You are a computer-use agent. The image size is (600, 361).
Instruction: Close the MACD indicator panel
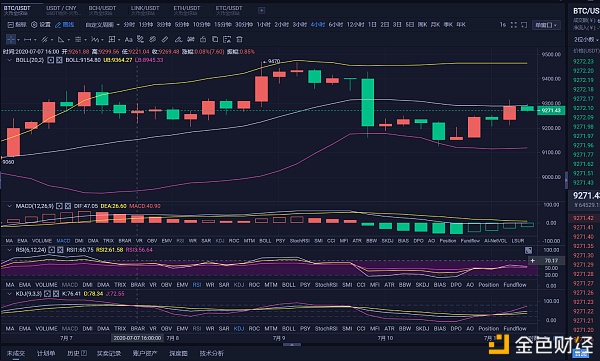pyautogui.click(x=68, y=206)
